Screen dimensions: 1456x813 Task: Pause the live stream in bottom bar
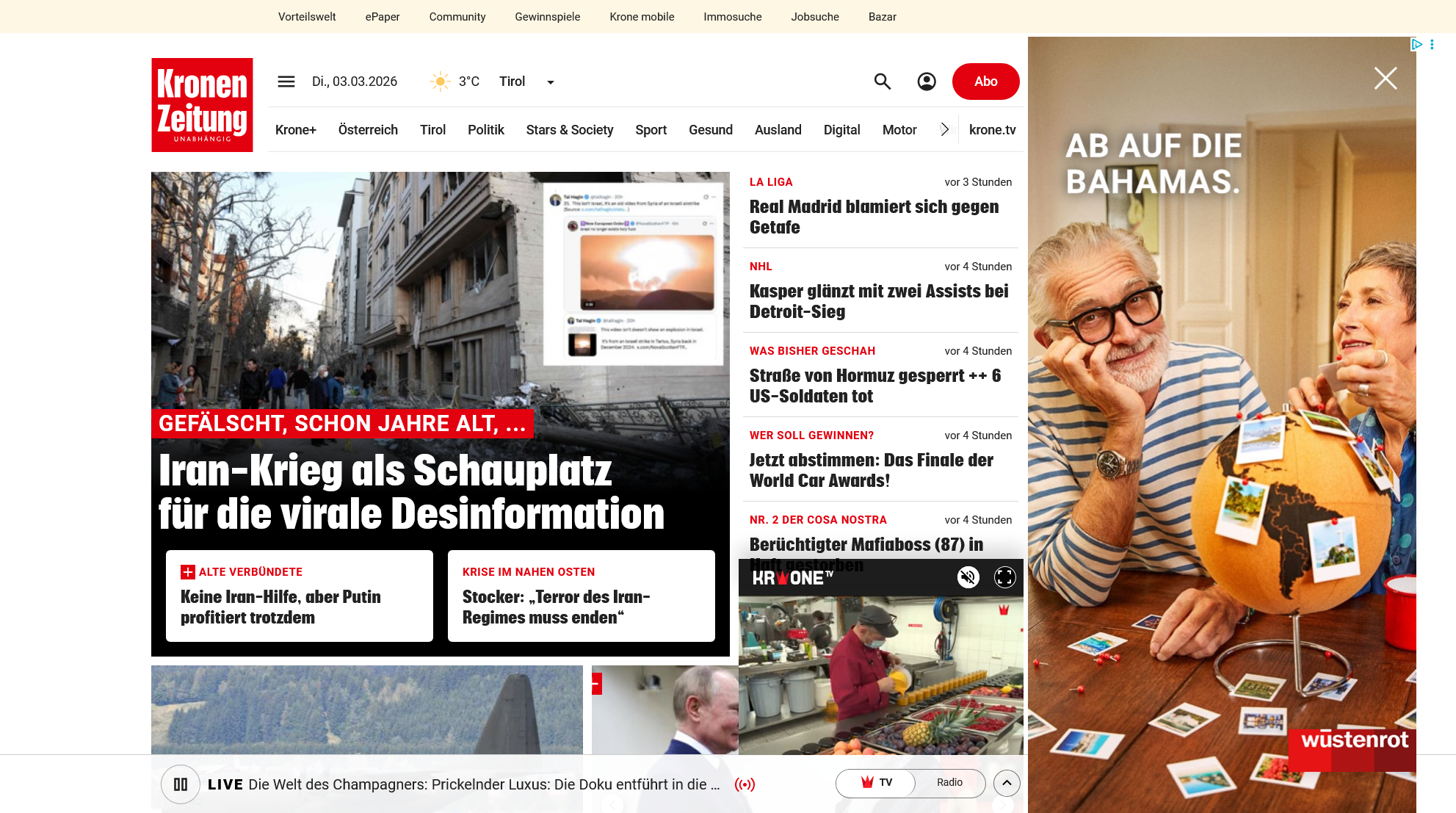point(181,784)
